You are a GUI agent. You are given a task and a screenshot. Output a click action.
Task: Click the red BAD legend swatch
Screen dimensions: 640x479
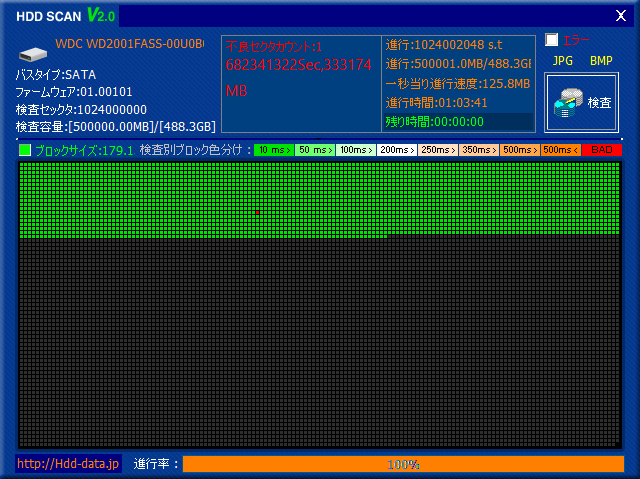pyautogui.click(x=602, y=150)
